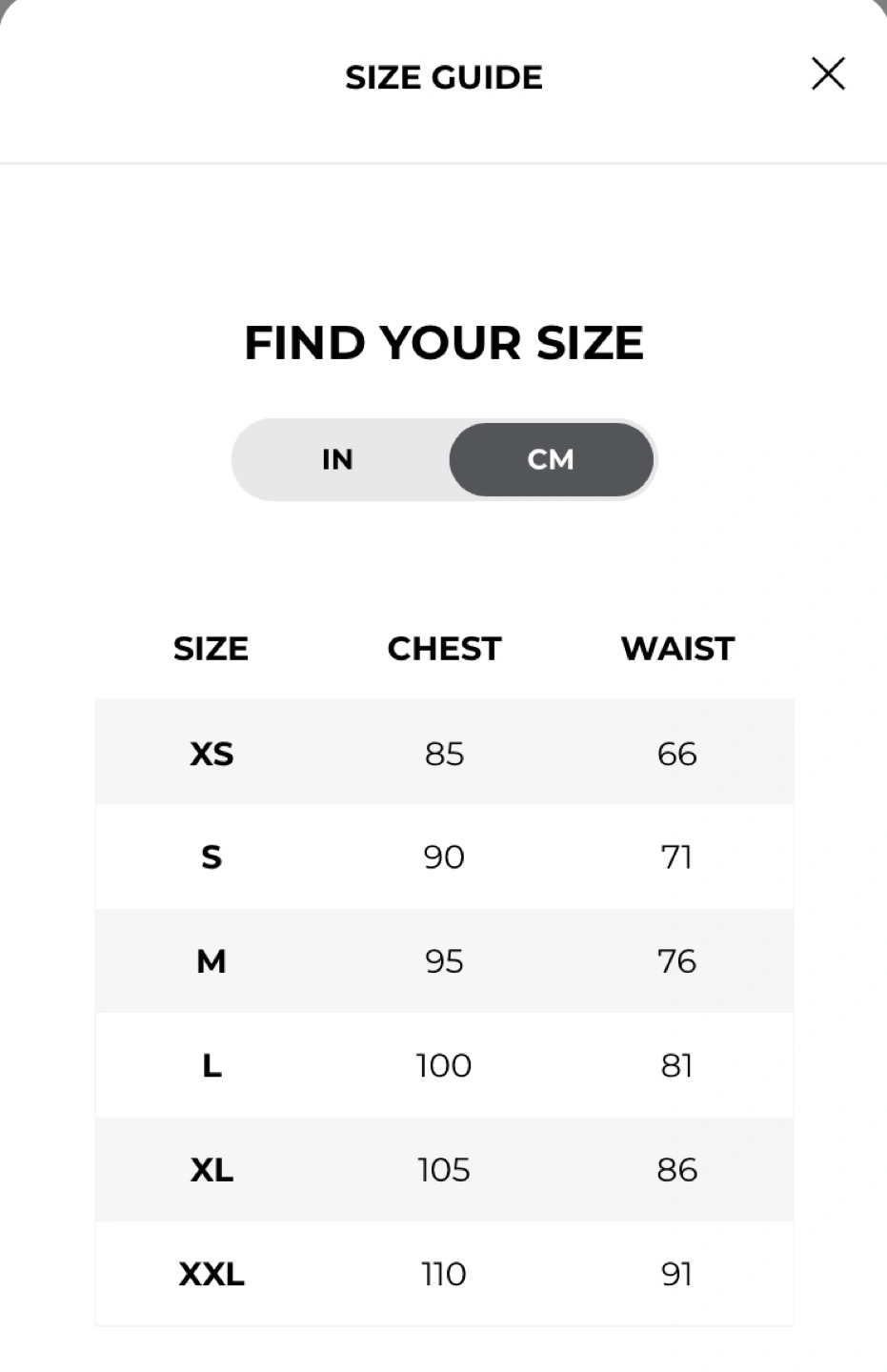Click chest value 85 for XS

(x=444, y=754)
